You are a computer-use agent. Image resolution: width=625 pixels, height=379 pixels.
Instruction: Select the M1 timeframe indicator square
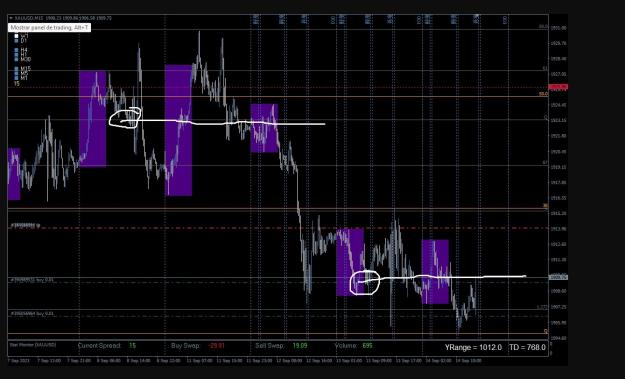(16, 78)
